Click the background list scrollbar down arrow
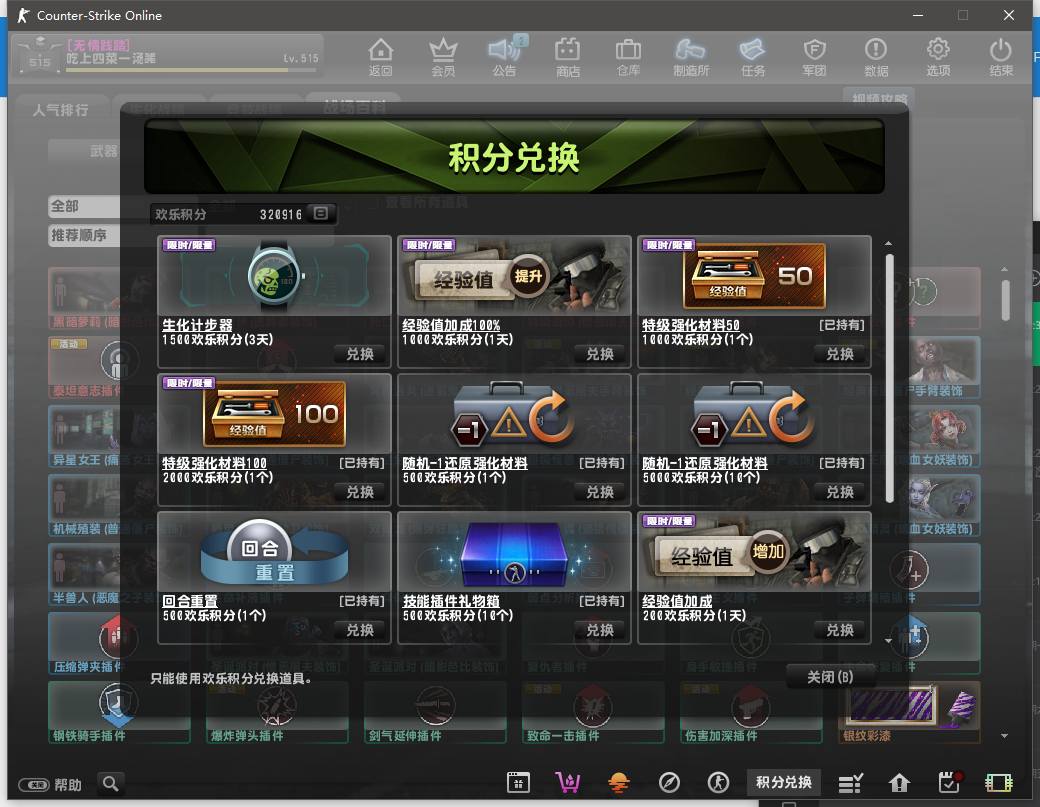This screenshot has width=1040, height=807. pos(1004,735)
